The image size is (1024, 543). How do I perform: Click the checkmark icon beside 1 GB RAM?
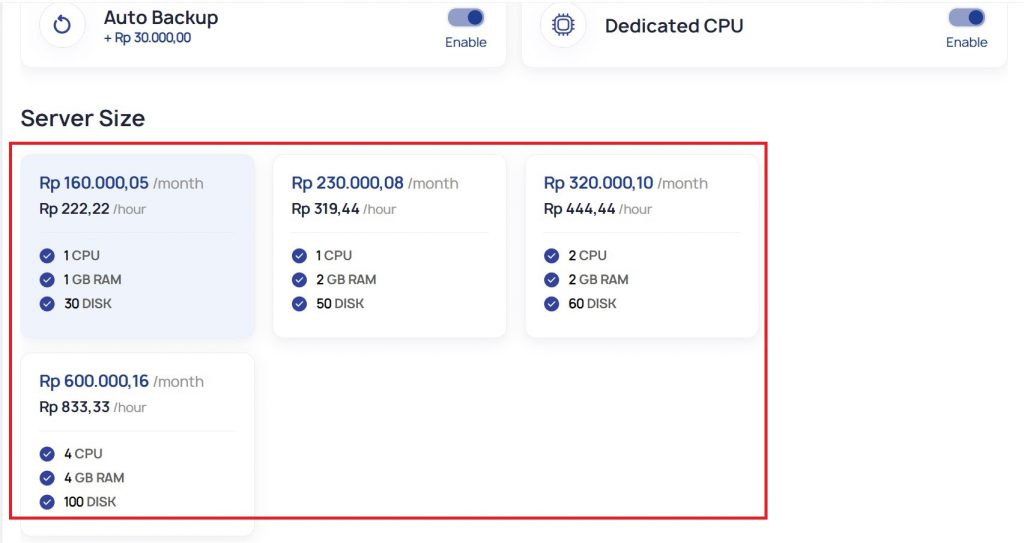click(47, 280)
